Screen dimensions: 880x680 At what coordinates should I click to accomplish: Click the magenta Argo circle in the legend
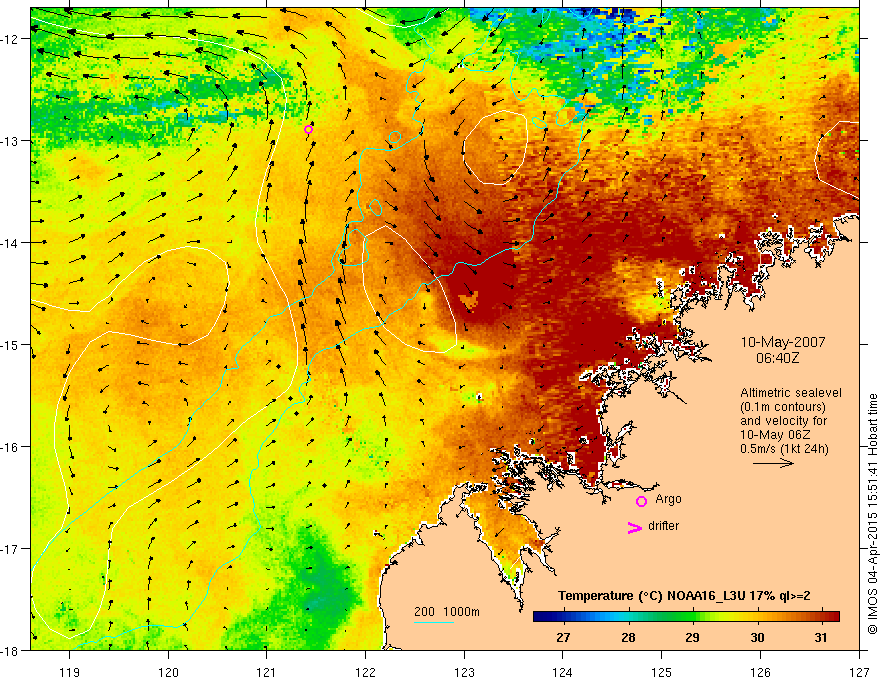641,501
